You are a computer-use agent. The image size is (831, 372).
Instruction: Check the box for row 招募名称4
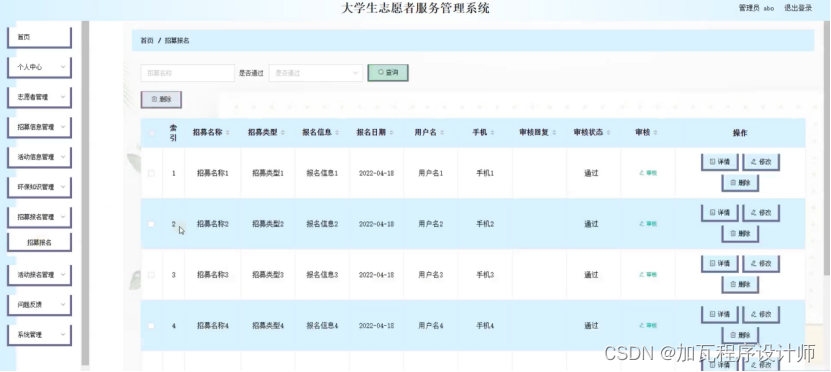pos(152,326)
